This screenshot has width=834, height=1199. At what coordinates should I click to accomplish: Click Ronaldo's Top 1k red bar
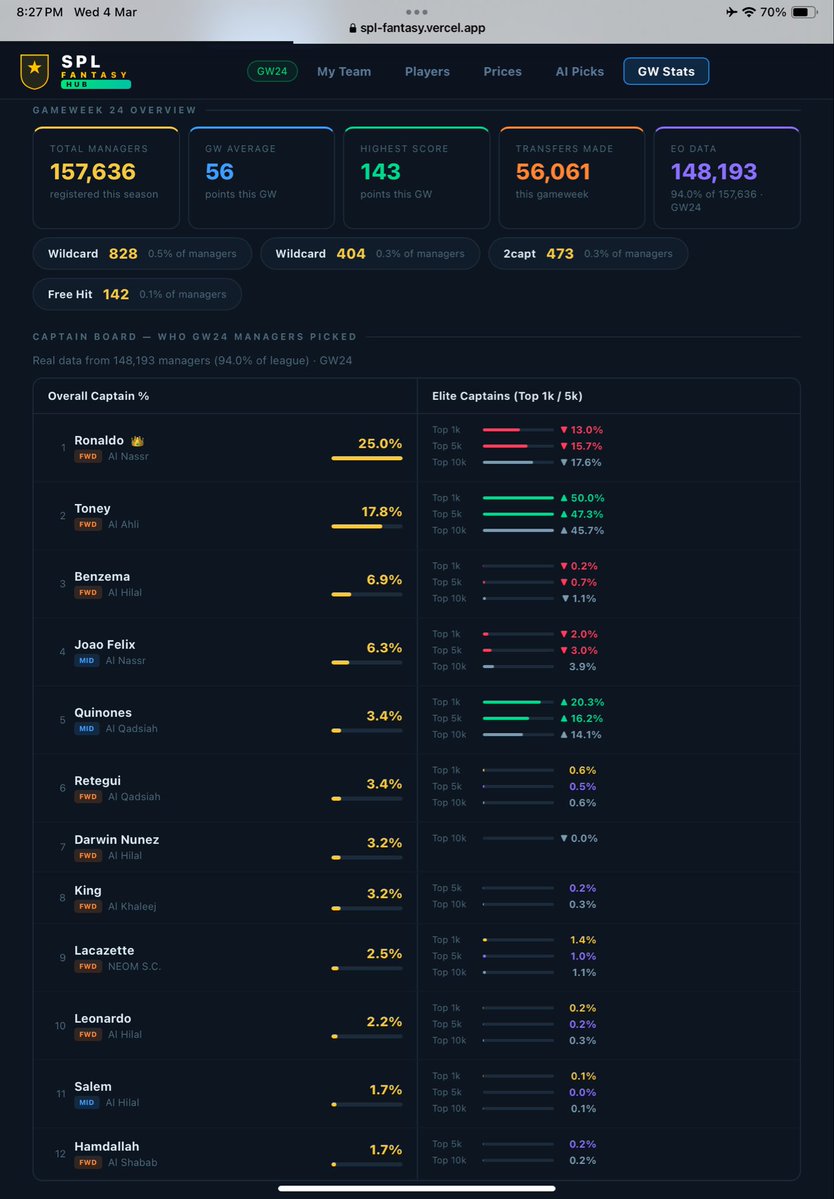point(518,430)
